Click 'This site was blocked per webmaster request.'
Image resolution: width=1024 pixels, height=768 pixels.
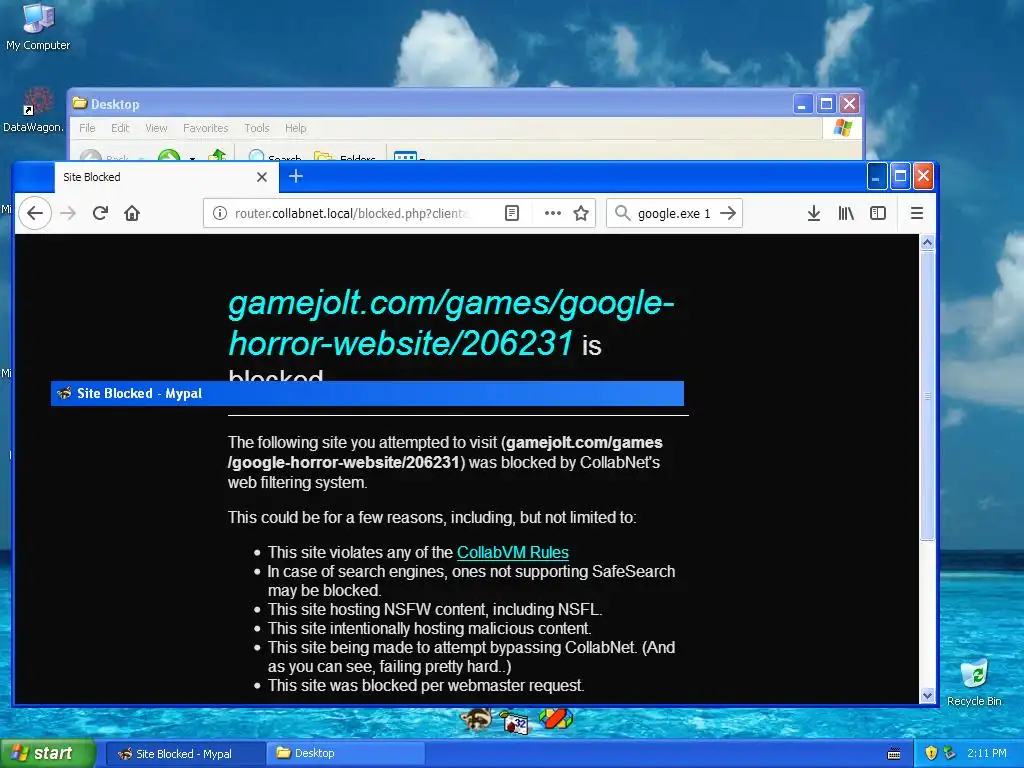tap(426, 686)
